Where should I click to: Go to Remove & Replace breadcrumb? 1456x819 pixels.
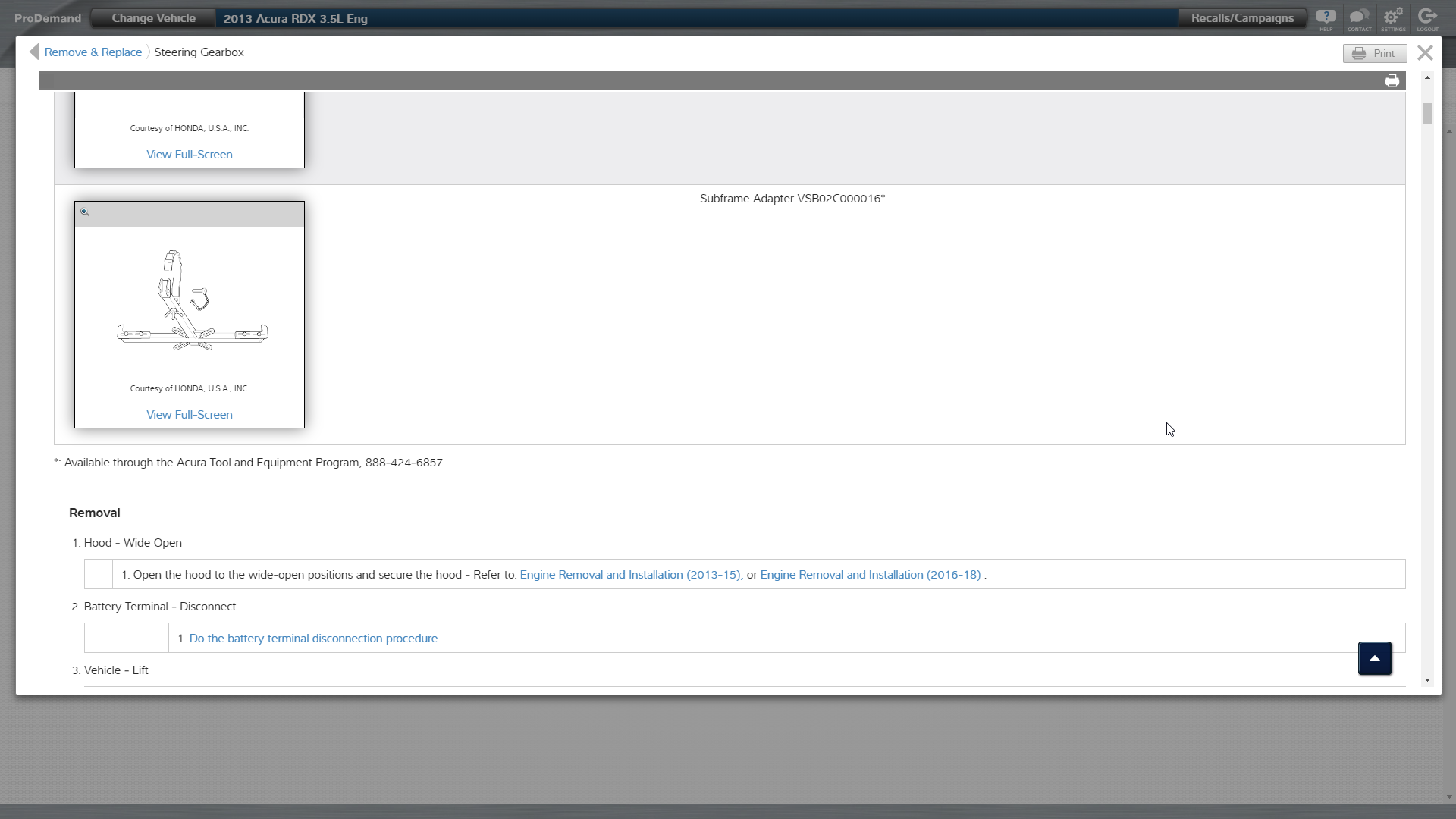93,52
